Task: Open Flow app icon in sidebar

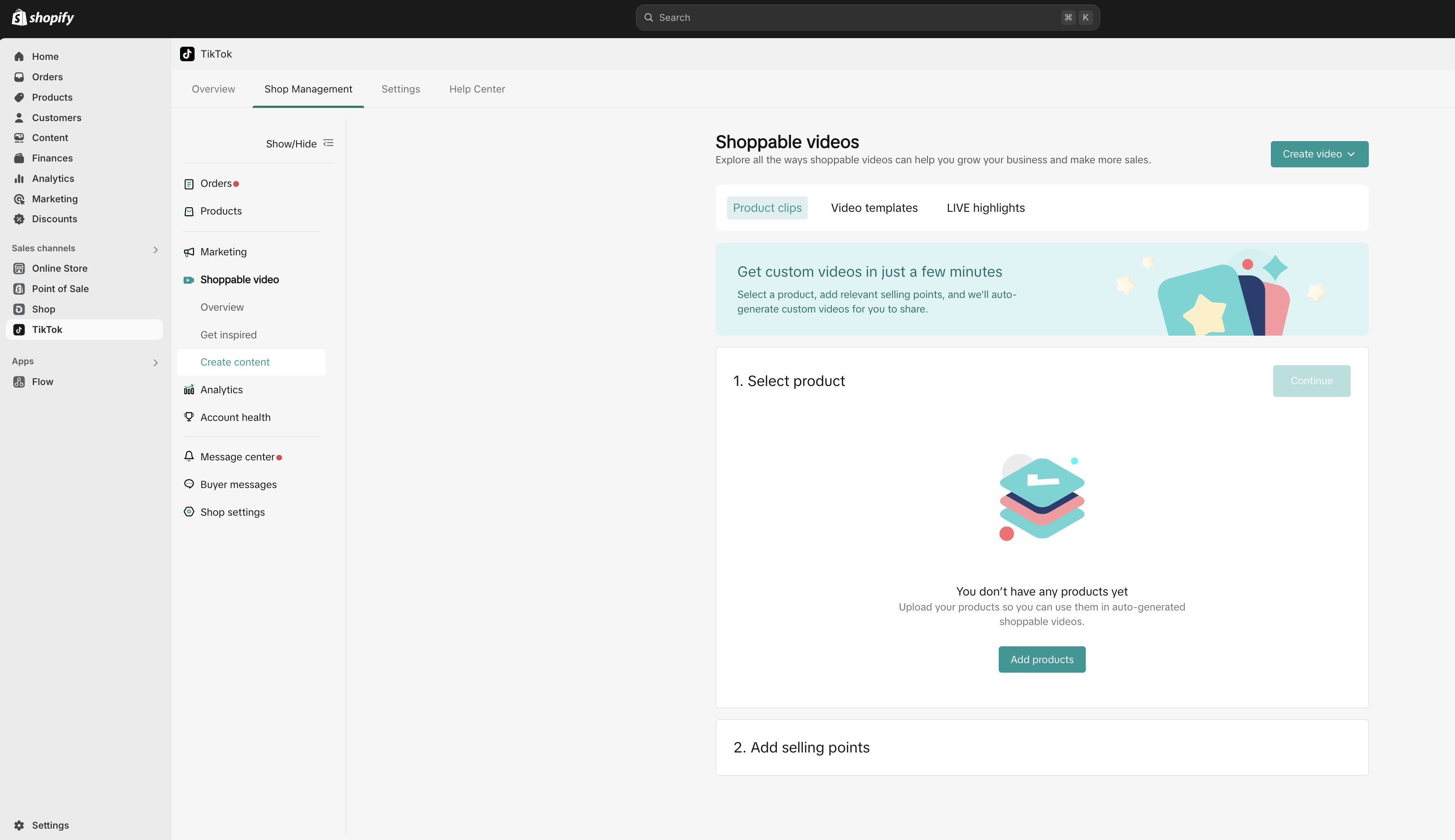Action: (x=19, y=382)
